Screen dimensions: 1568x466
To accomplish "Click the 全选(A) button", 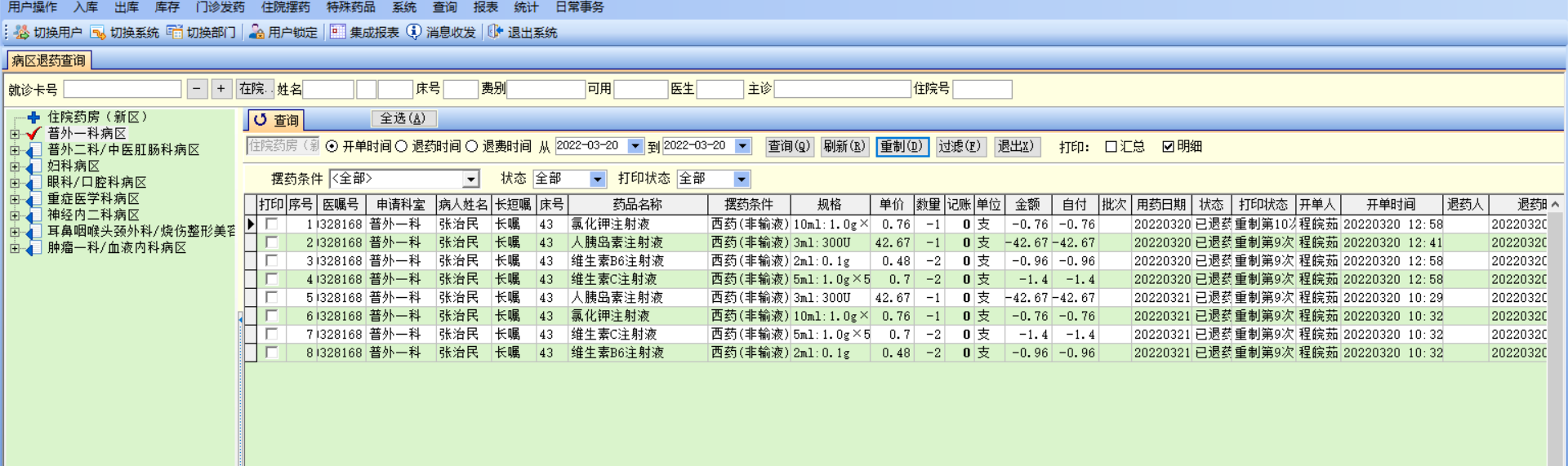I will [403, 119].
